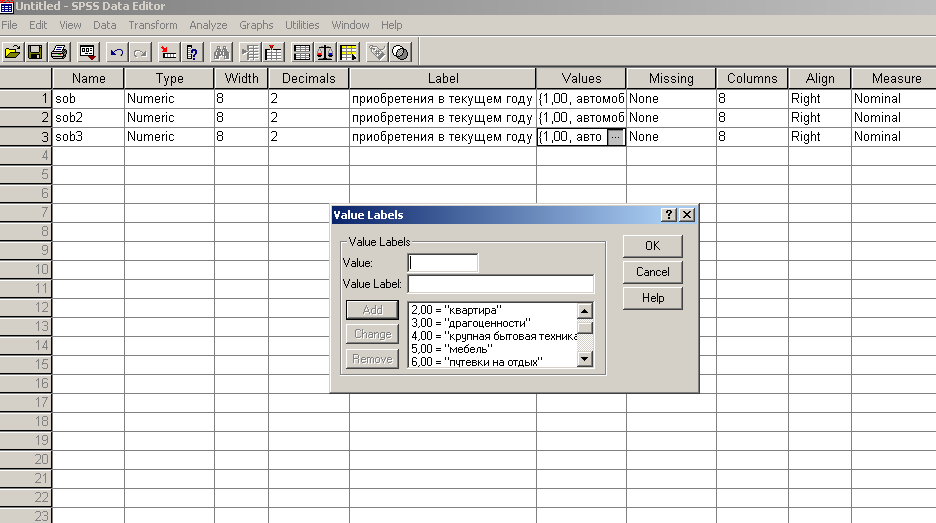
Task: Click the Values cell of sob row
Action: coord(581,99)
